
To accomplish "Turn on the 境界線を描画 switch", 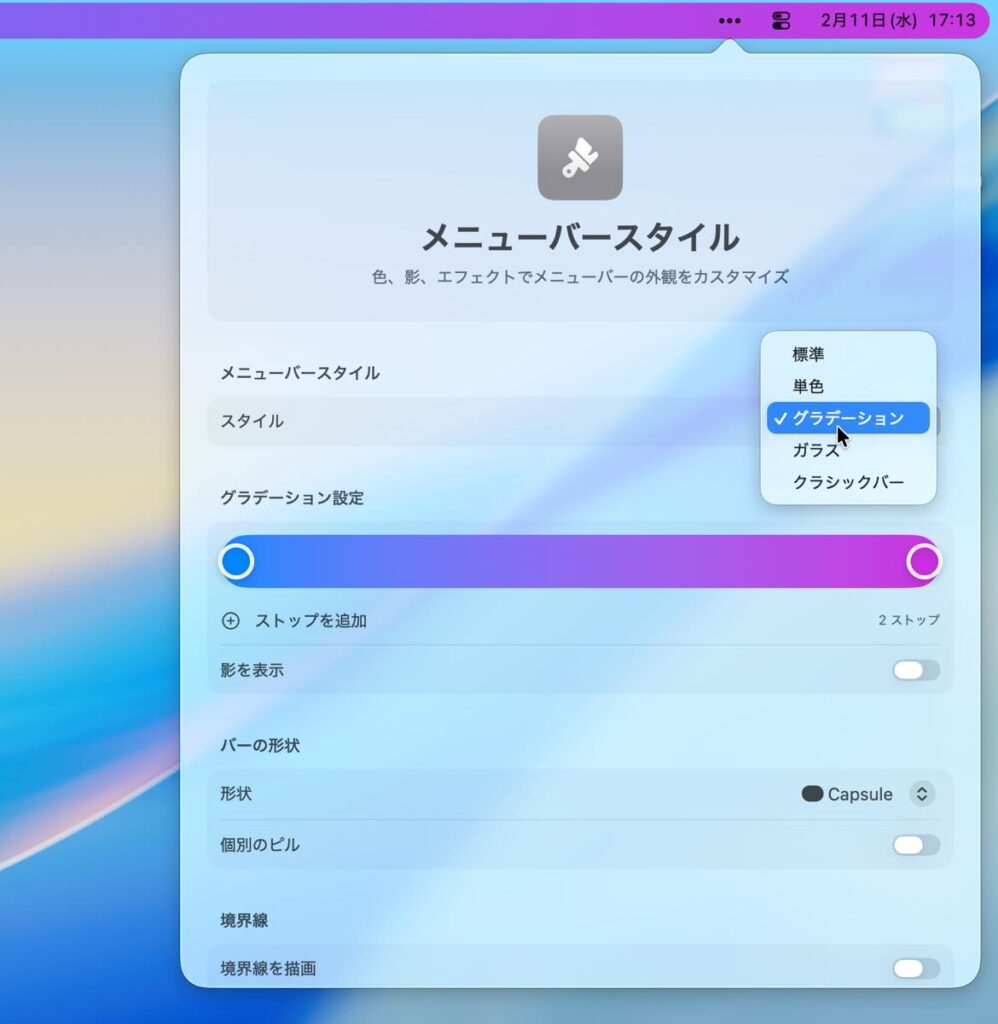I will 916,968.
